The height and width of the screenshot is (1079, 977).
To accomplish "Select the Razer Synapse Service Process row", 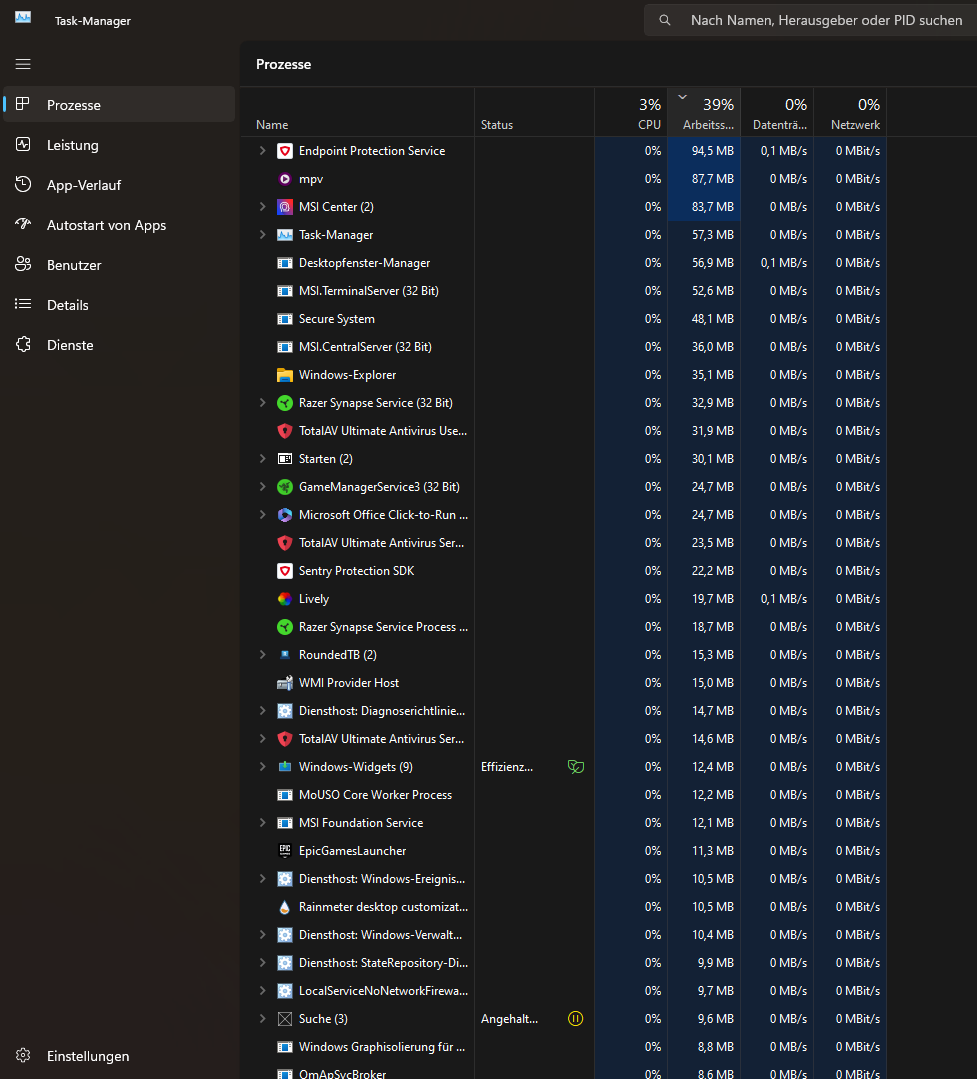I will click(x=563, y=627).
